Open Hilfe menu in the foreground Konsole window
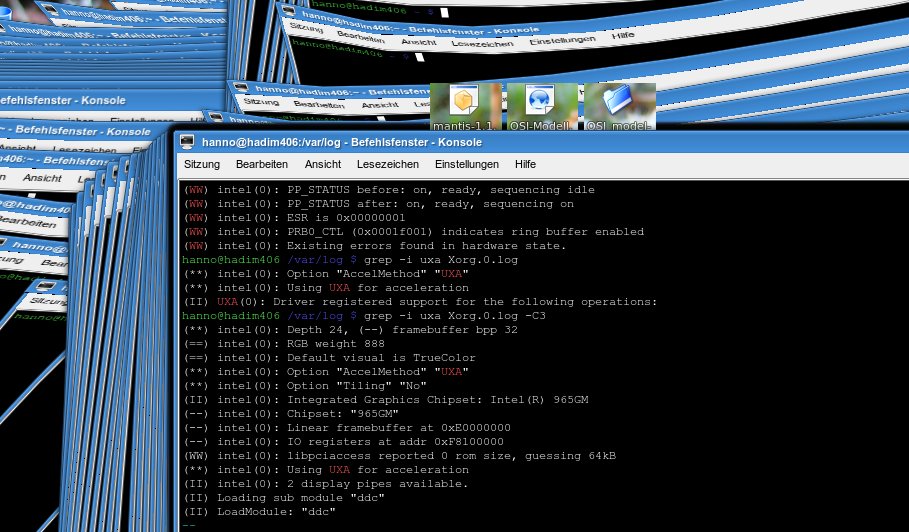Image resolution: width=909 pixels, height=532 pixels. pos(525,164)
